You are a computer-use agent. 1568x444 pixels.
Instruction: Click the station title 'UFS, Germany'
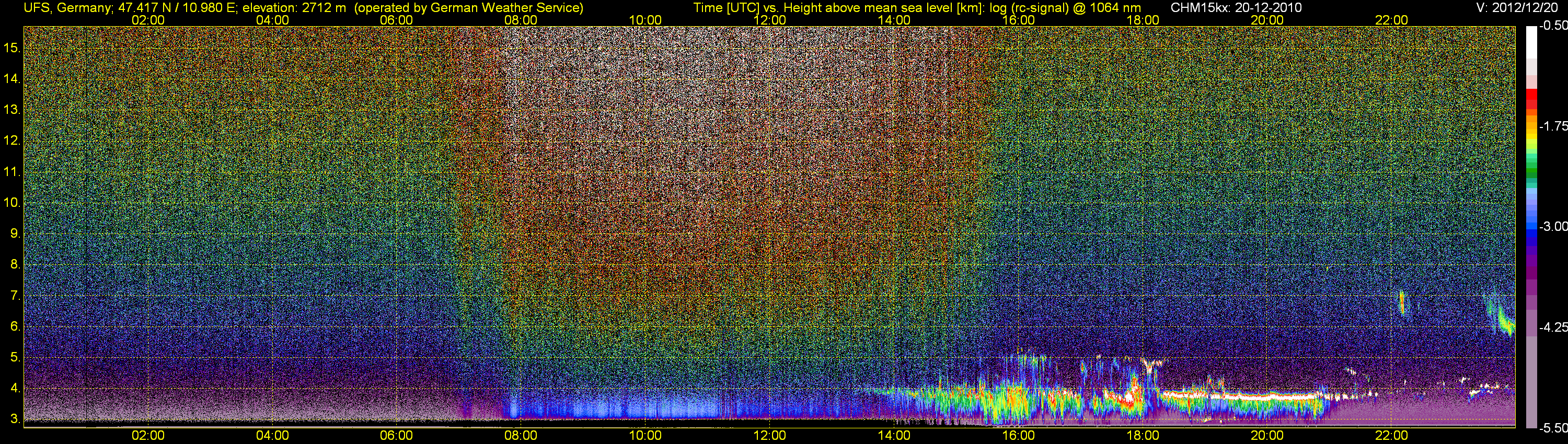coord(66,8)
